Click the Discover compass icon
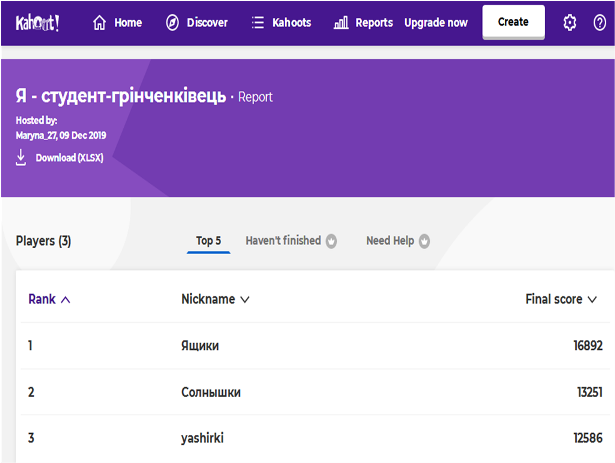Image resolution: width=615 pixels, height=463 pixels. coord(172,22)
